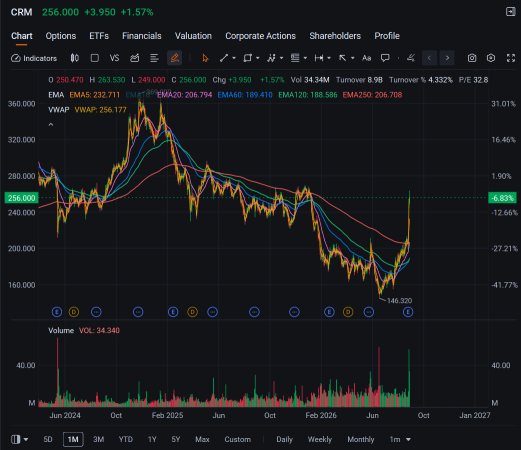This screenshot has width=521, height=450.
Task: Switch to the Financials tab
Action: coord(142,36)
